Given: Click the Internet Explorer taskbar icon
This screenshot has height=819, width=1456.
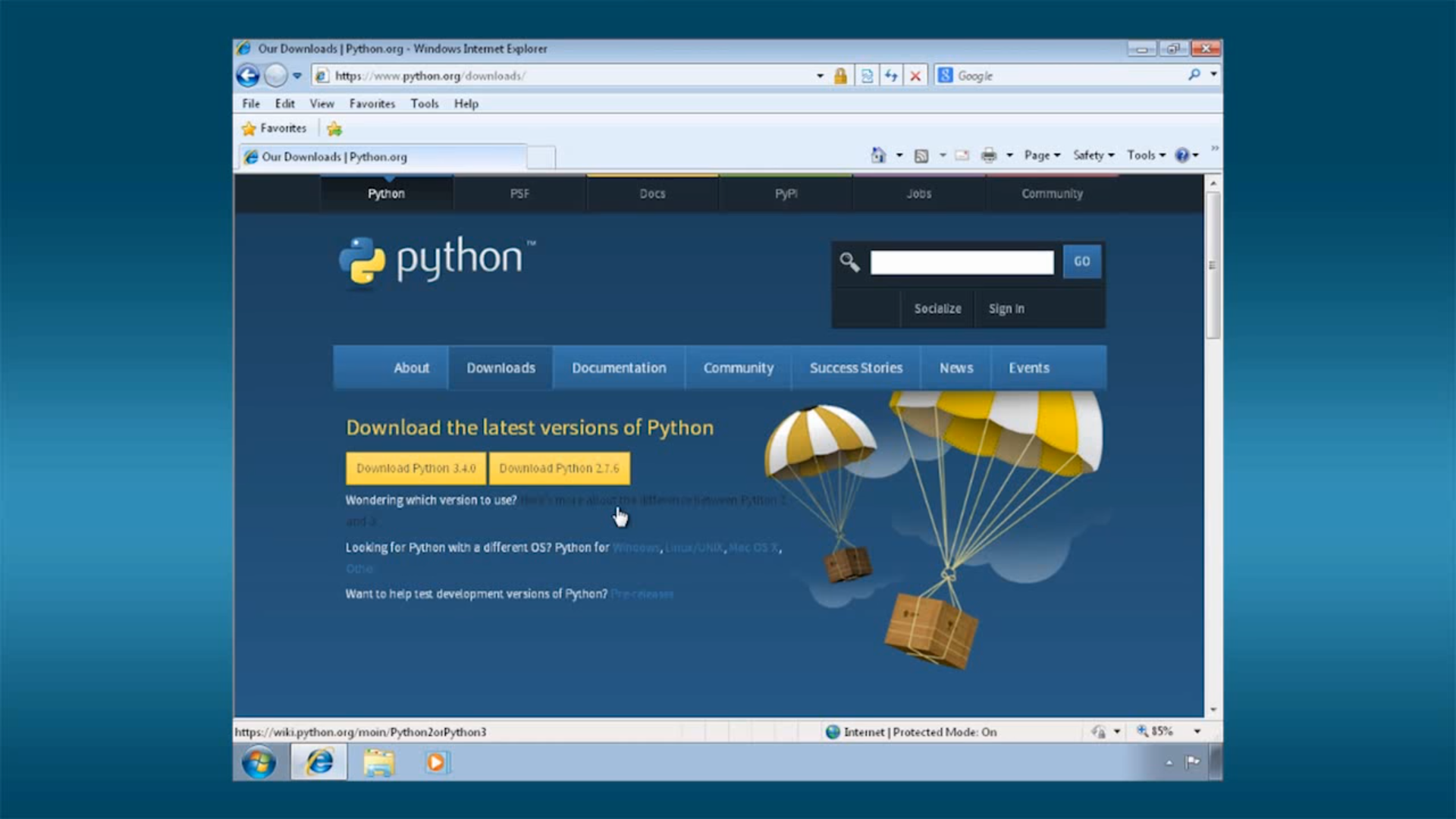Looking at the screenshot, I should click(x=319, y=763).
